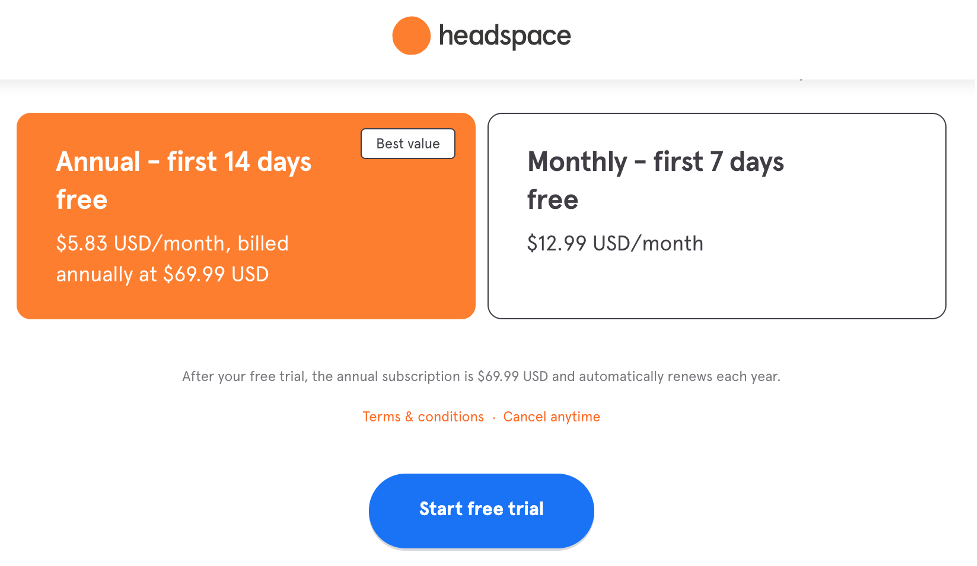
Task: Click the orange Headspace circle logo
Action: point(411,36)
